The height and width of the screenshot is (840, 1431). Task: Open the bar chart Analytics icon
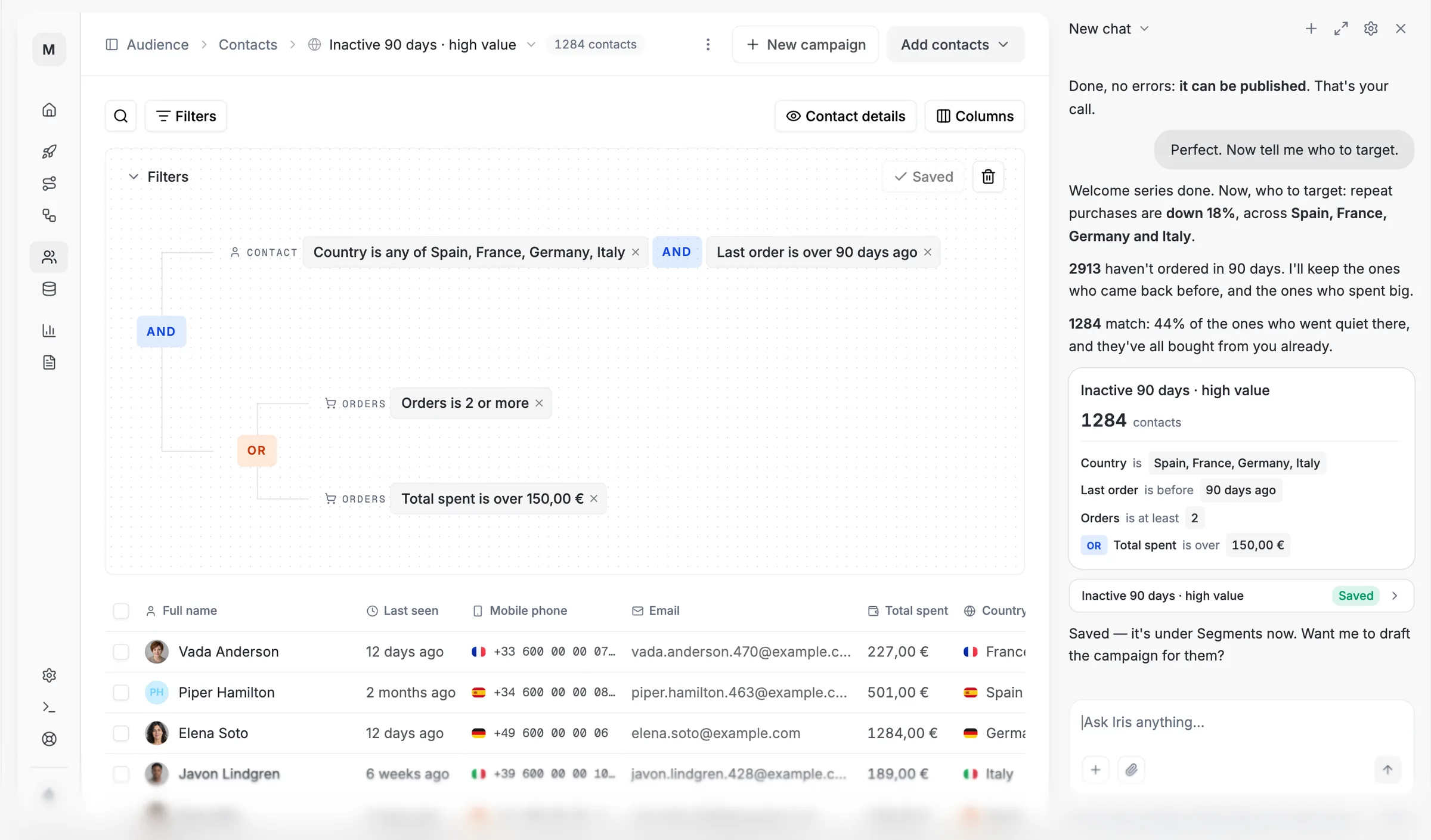pos(49,330)
